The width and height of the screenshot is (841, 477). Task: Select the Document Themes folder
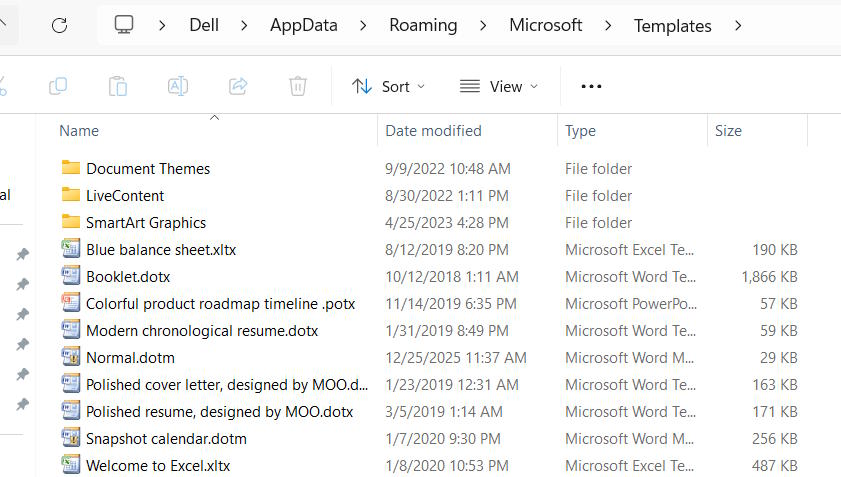(x=148, y=168)
